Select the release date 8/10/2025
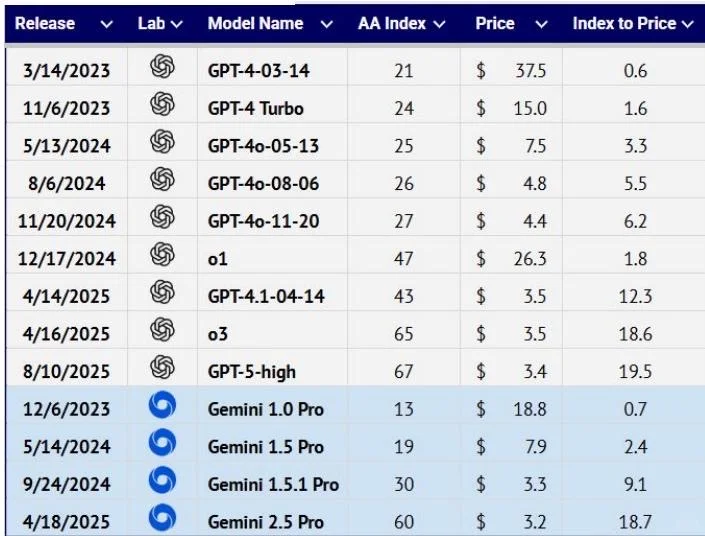The image size is (705, 536). tap(67, 372)
